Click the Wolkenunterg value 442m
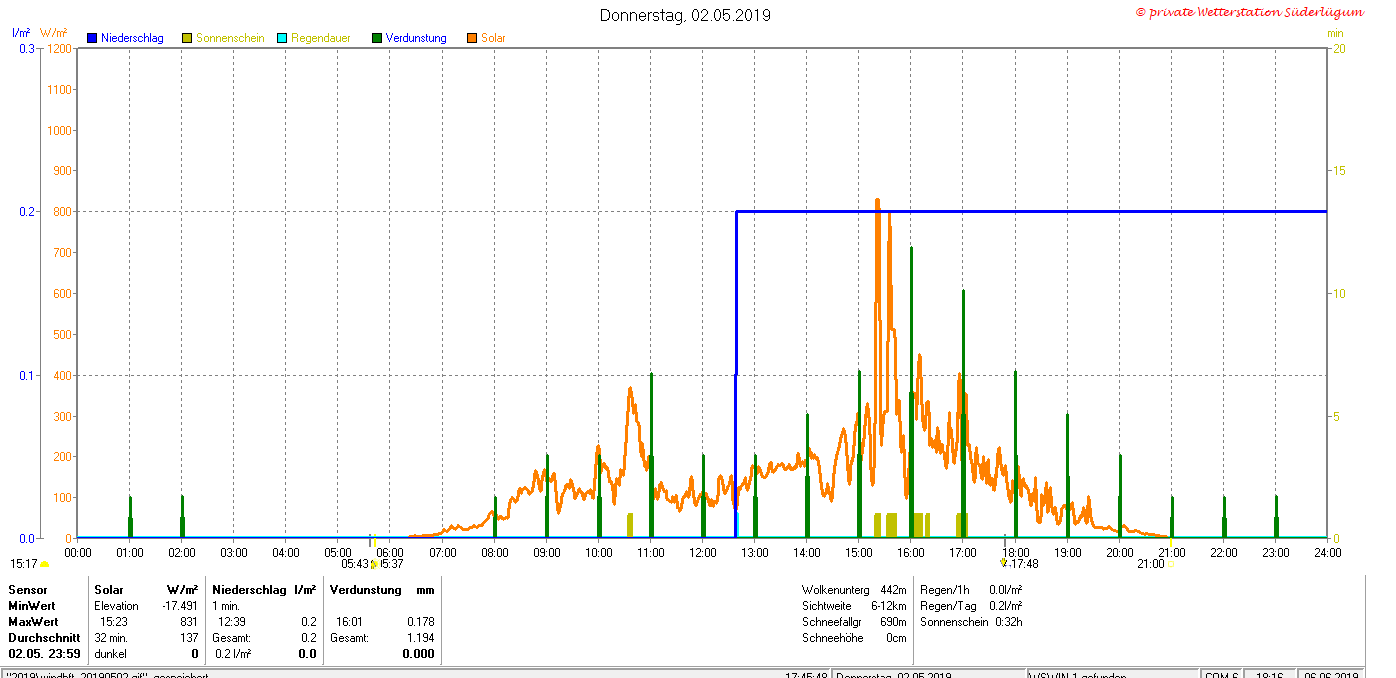This screenshot has height=678, width=1396. pyautogui.click(x=893, y=590)
